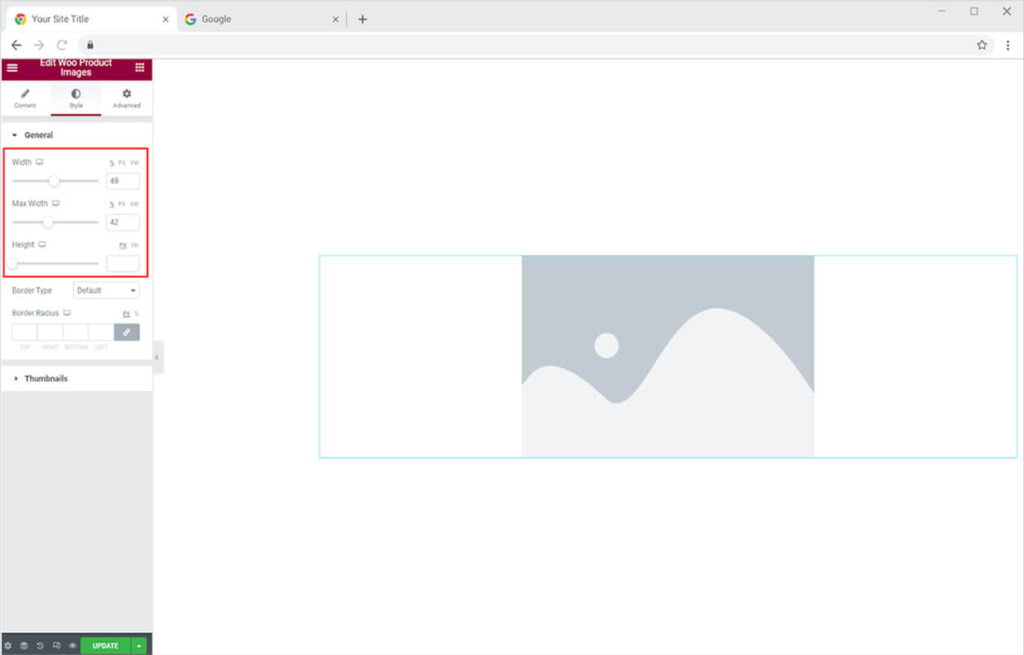Switch to the Advanced tab
The image size is (1024, 655).
click(x=126, y=98)
